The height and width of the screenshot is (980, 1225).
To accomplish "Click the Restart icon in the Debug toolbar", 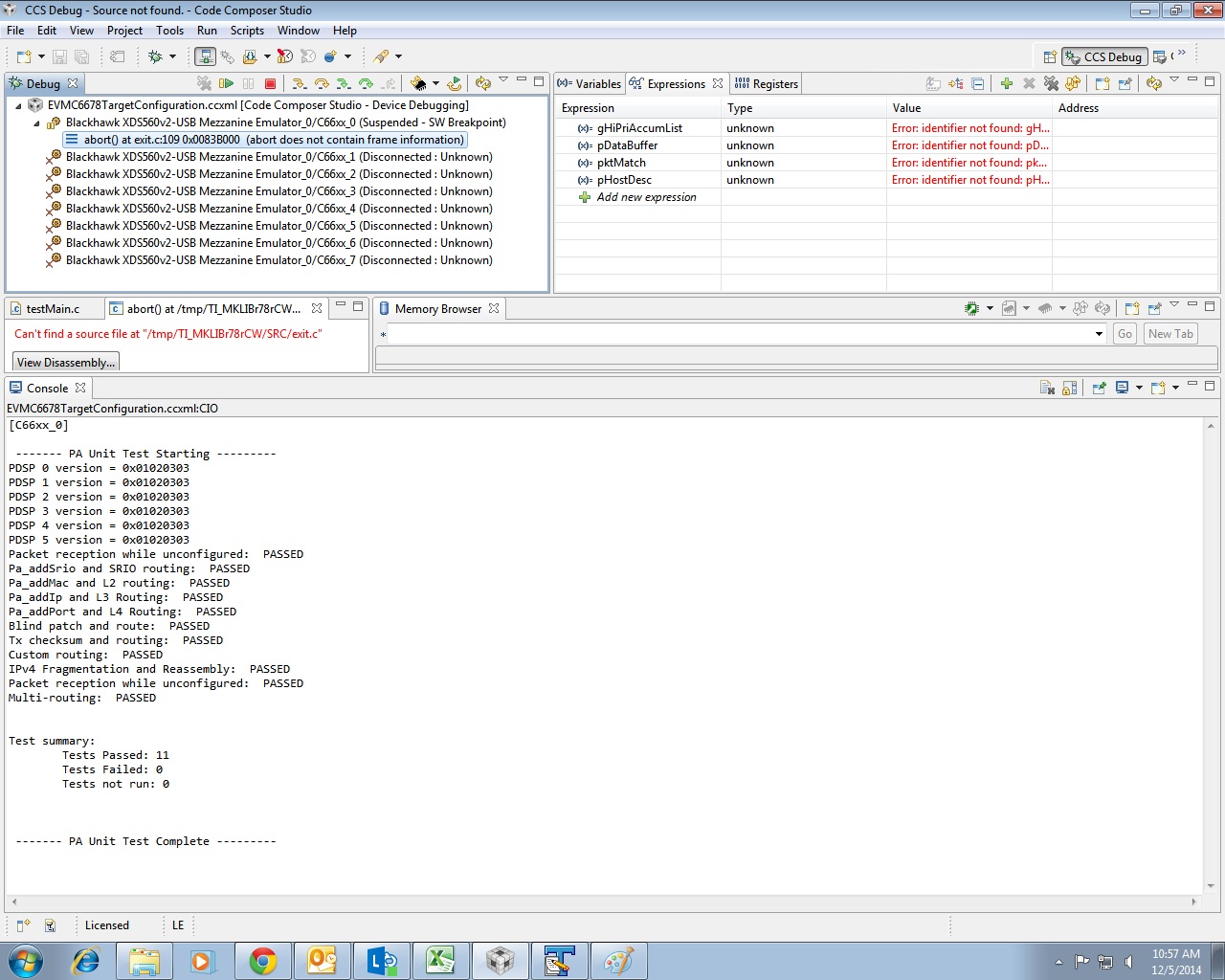I will pos(455,83).
